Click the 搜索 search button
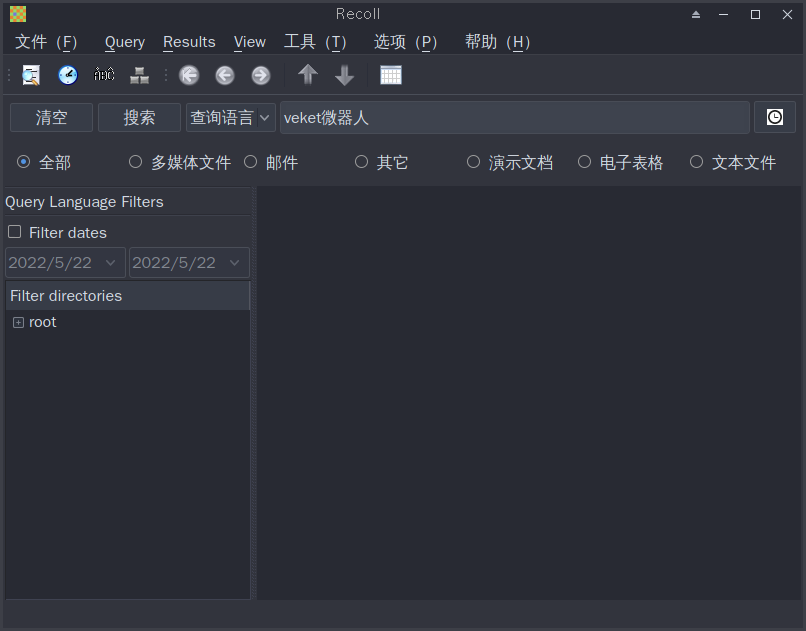The image size is (806, 631). (139, 118)
